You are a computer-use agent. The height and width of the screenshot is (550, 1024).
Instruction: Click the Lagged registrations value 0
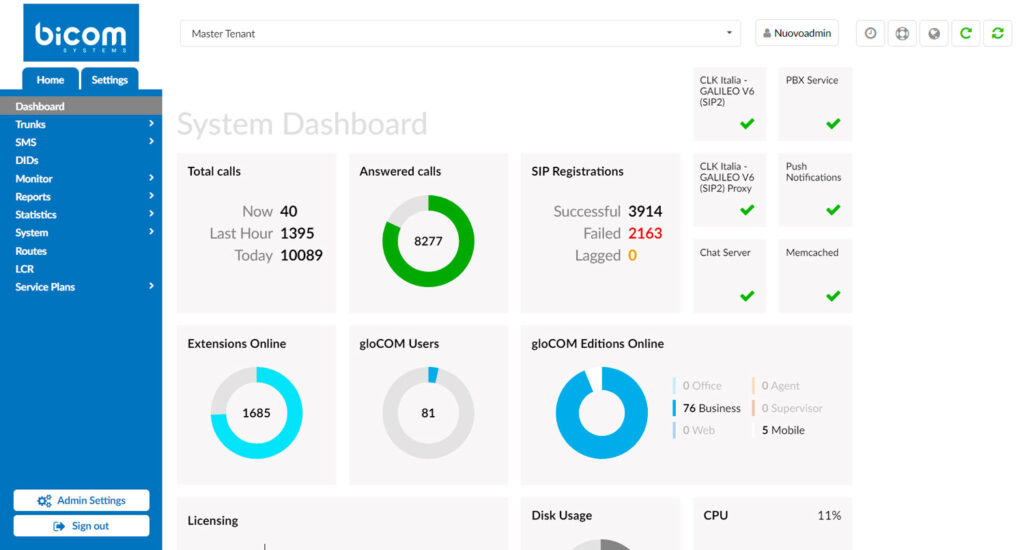pos(632,255)
